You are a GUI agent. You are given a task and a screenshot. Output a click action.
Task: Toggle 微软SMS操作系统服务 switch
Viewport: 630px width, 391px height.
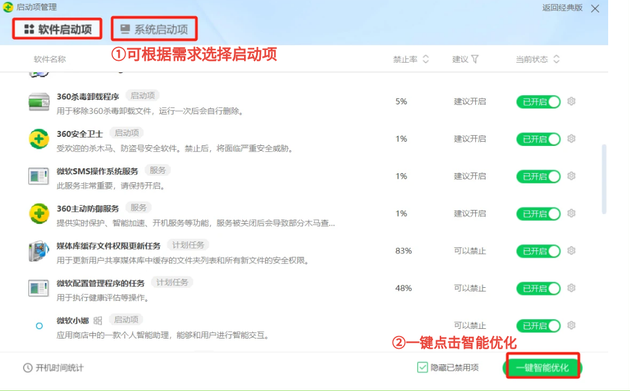pos(538,176)
